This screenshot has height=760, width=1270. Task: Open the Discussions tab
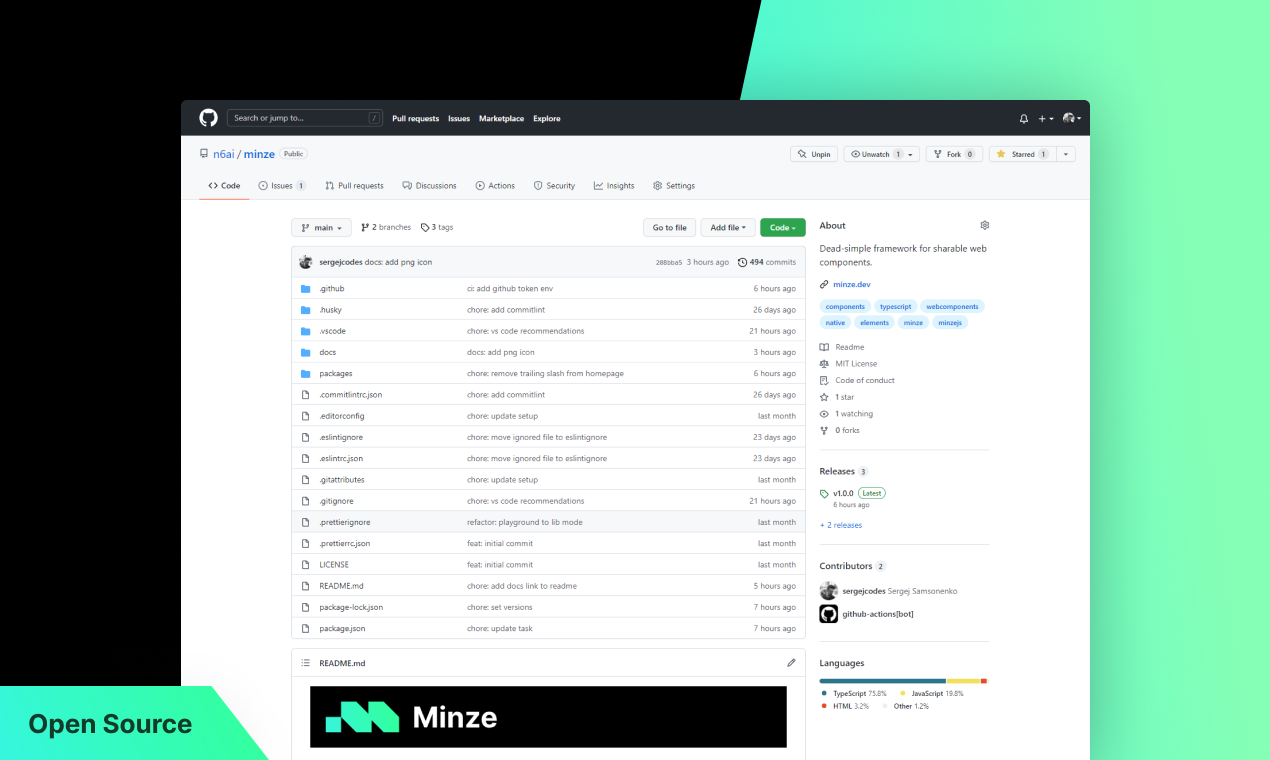pos(429,186)
